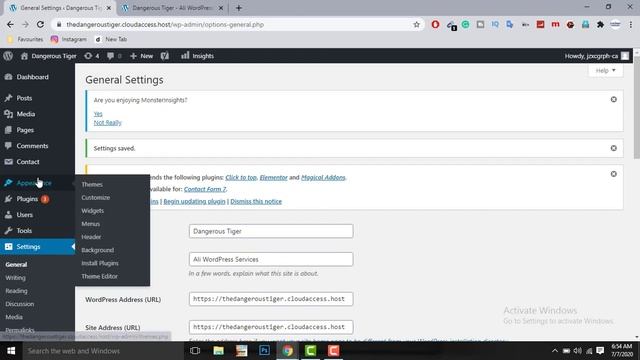This screenshot has height=360, width=640.
Task: Select Background from Appearance flyout
Action: tap(98, 250)
